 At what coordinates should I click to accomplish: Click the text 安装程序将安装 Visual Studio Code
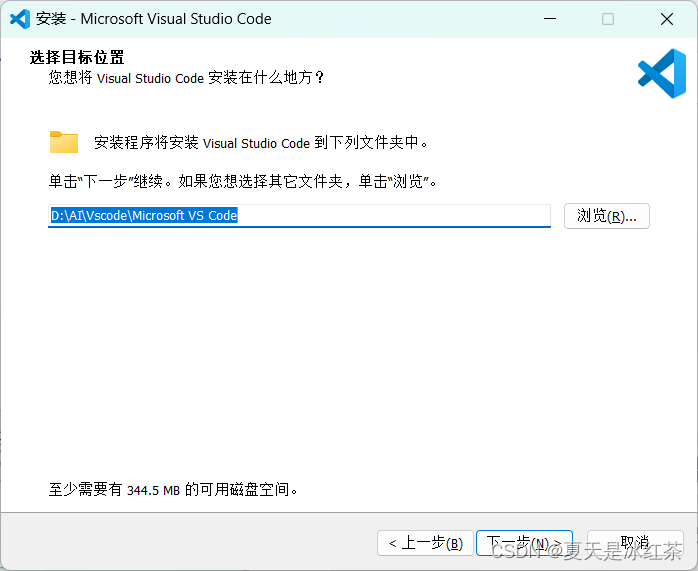coord(202,143)
